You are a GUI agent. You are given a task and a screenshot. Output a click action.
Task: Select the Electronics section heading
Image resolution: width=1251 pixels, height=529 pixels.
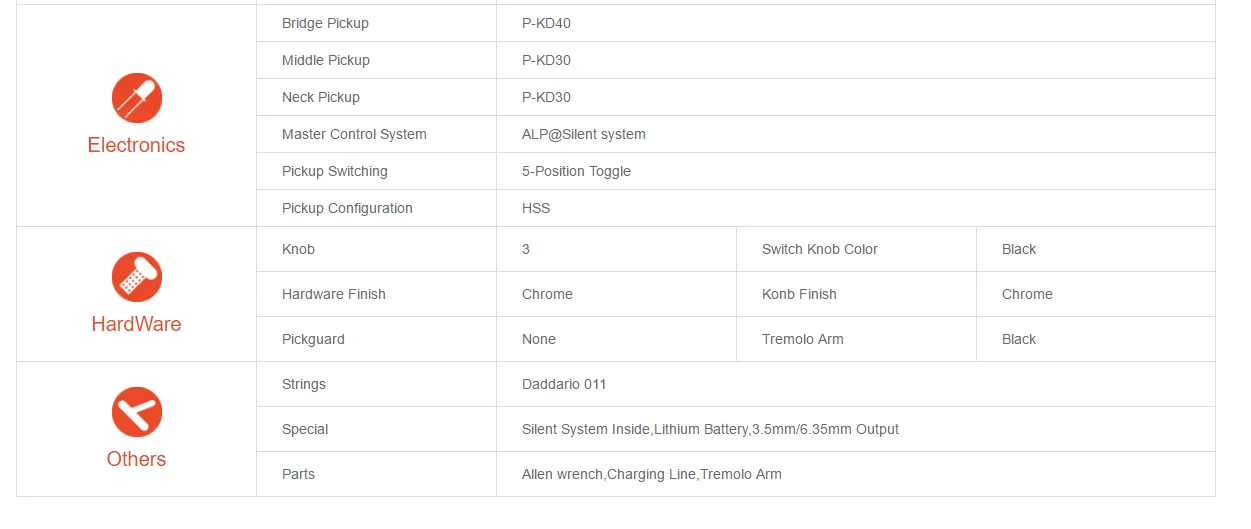pyautogui.click(x=136, y=145)
